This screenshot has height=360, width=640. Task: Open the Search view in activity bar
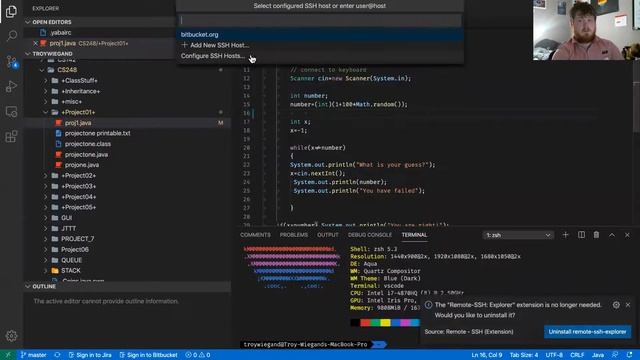pos(11,36)
